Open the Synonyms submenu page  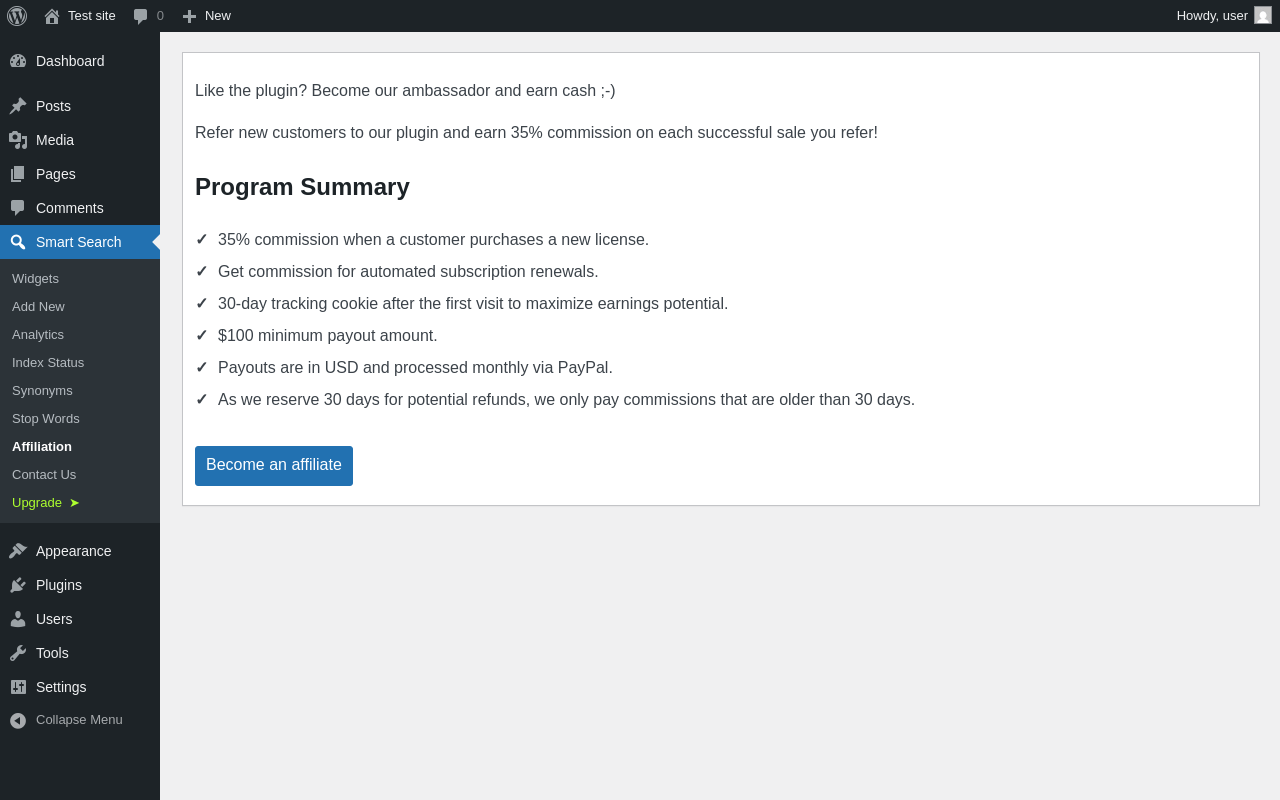[42, 391]
